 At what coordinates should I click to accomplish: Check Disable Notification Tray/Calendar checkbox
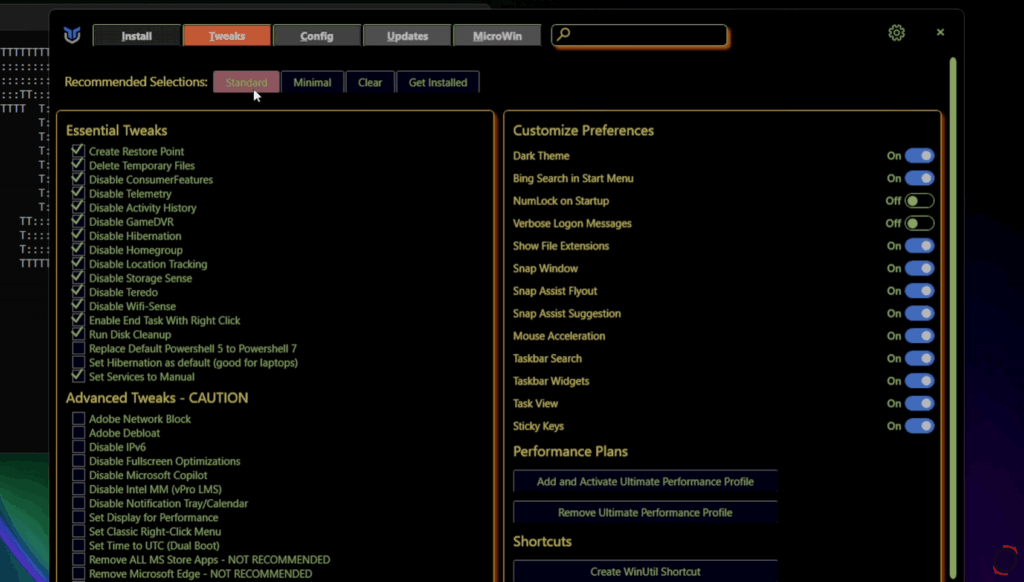click(78, 503)
